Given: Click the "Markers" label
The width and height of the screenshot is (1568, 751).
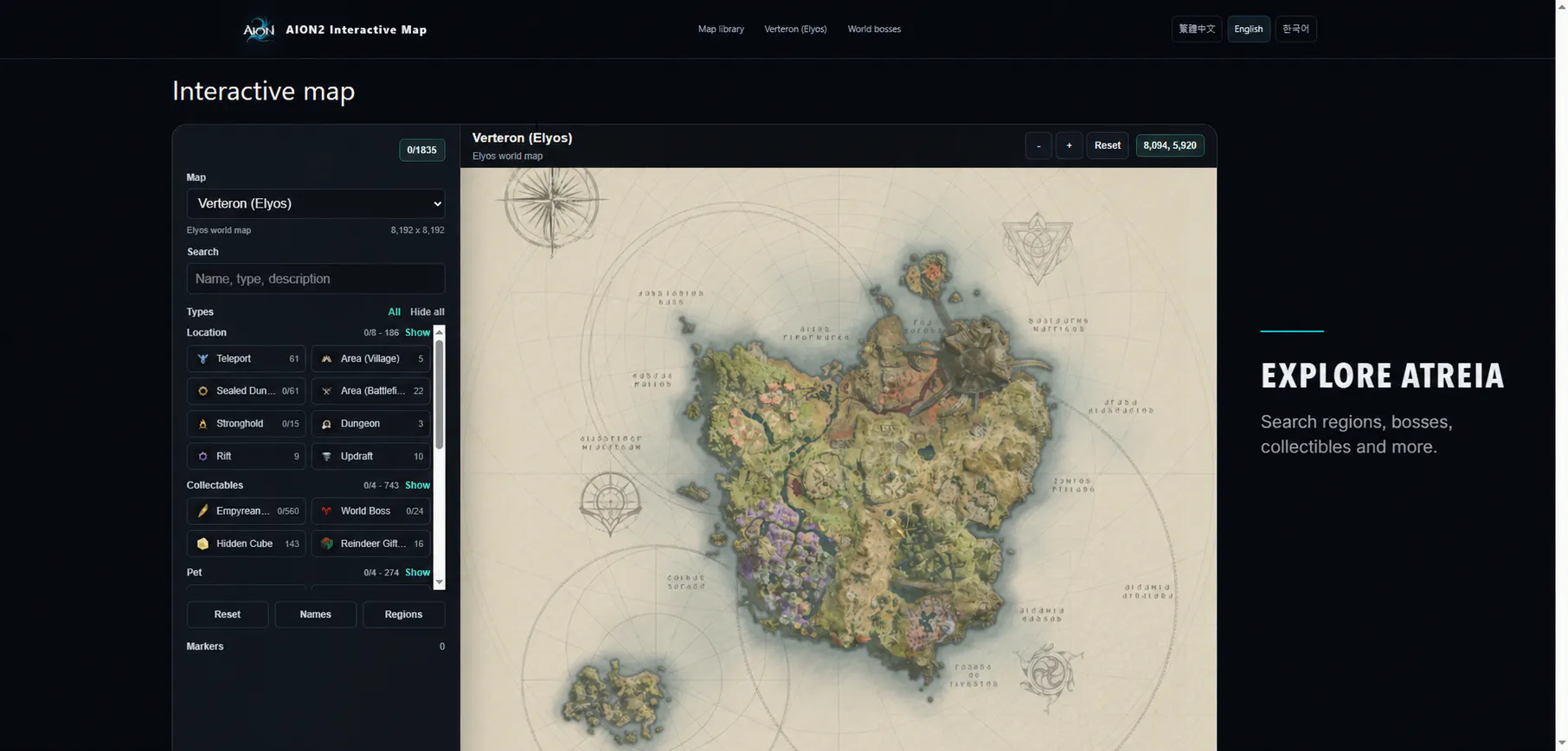Looking at the screenshot, I should (205, 646).
